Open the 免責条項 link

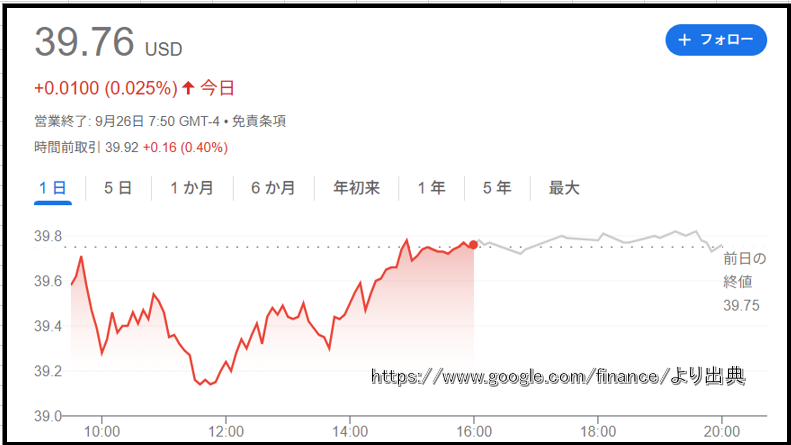point(260,121)
